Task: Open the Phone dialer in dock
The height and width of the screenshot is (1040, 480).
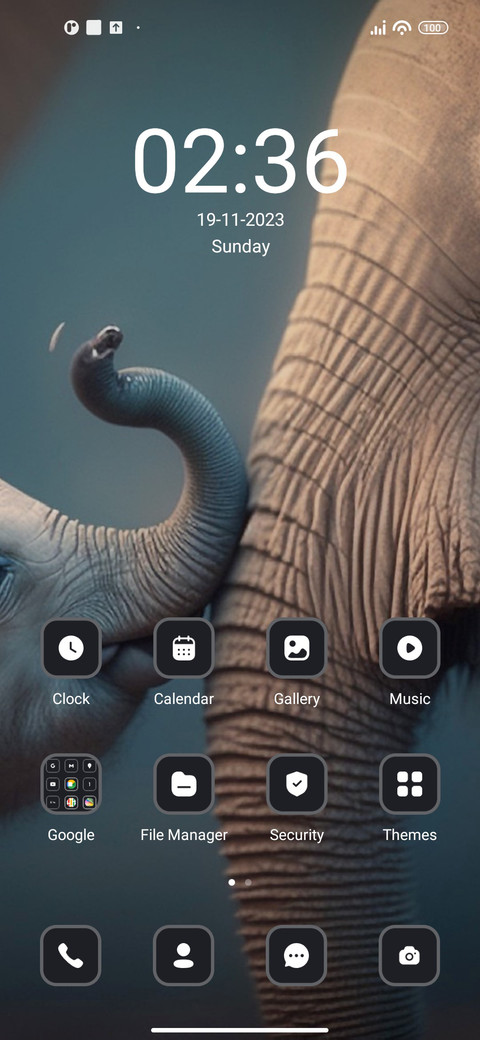Action: point(71,956)
